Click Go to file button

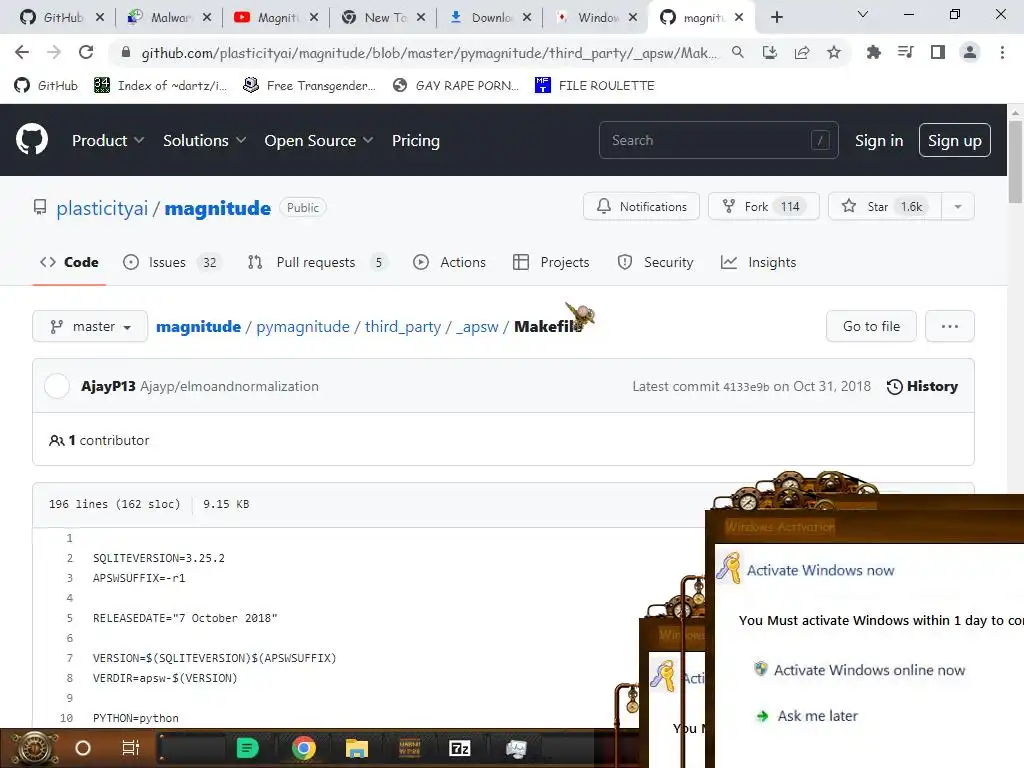[871, 326]
